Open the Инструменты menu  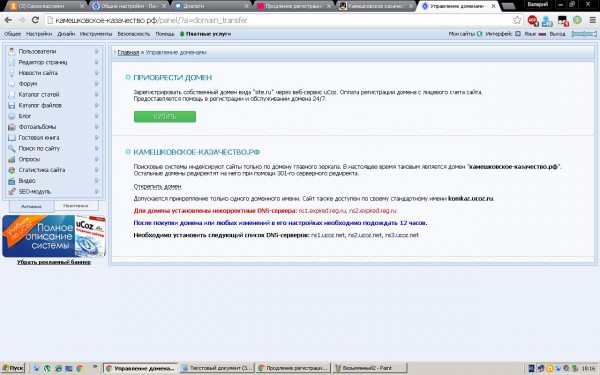click(x=96, y=34)
